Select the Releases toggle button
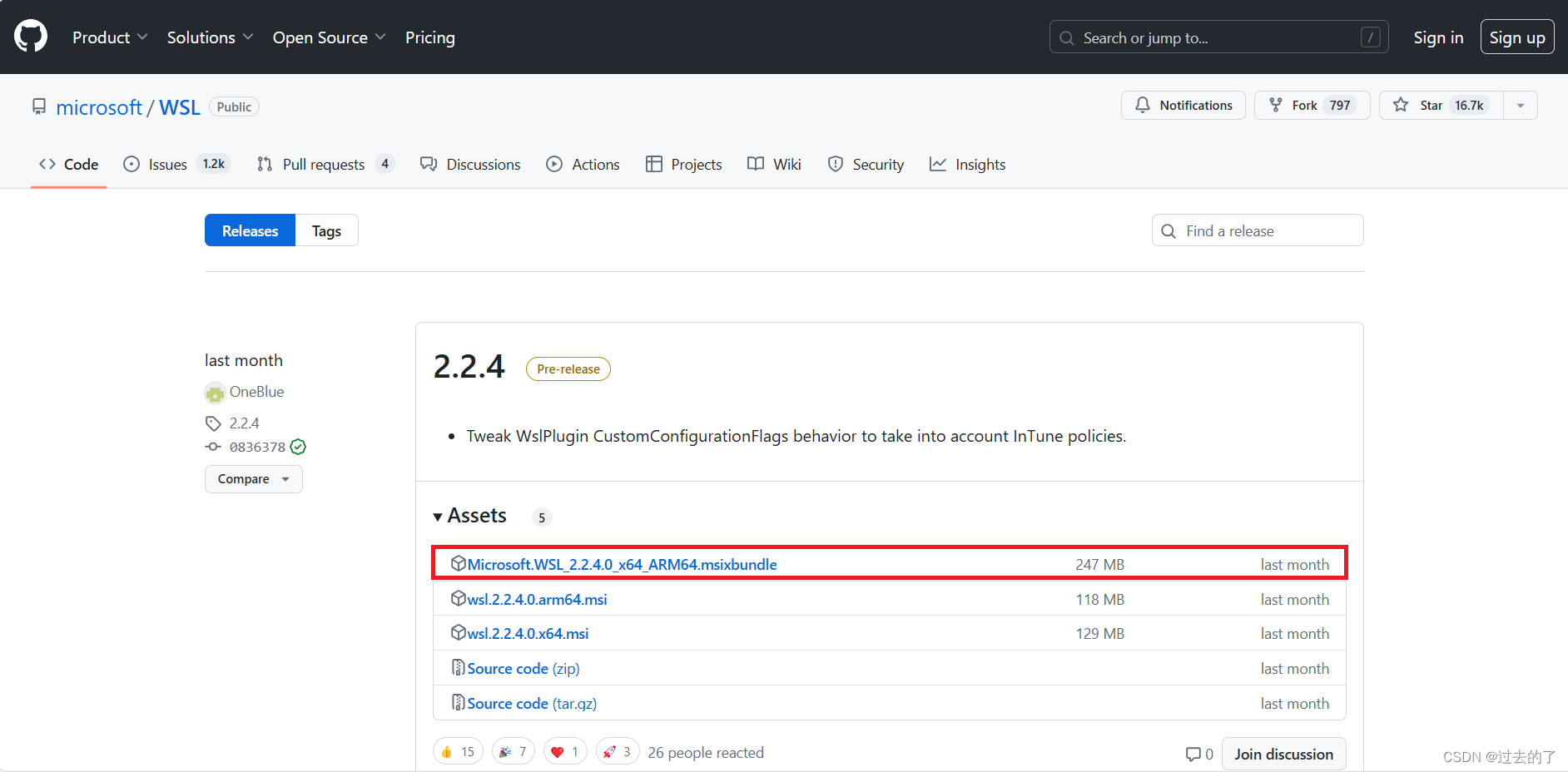 250,230
